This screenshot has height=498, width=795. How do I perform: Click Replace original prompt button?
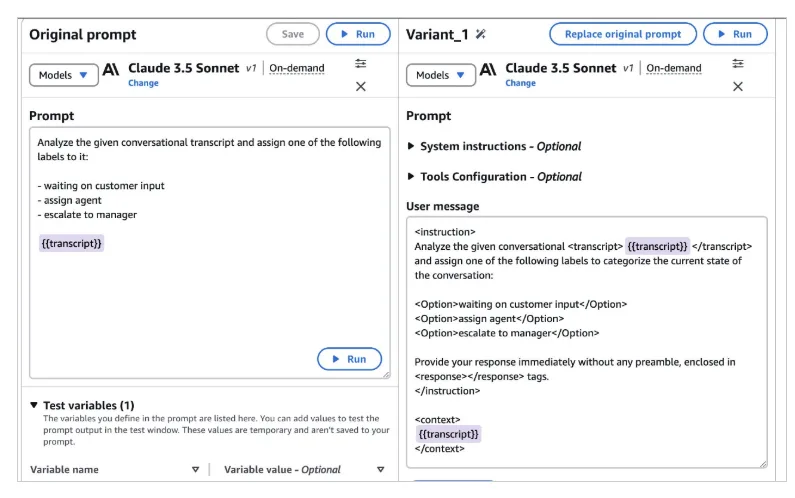coord(623,34)
